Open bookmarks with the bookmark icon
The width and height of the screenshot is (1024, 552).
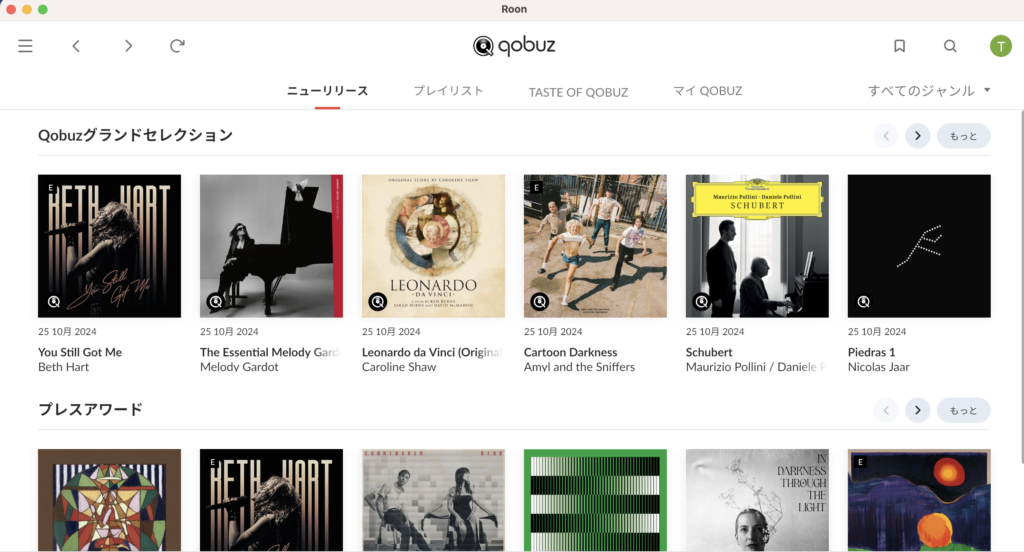pyautogui.click(x=899, y=46)
